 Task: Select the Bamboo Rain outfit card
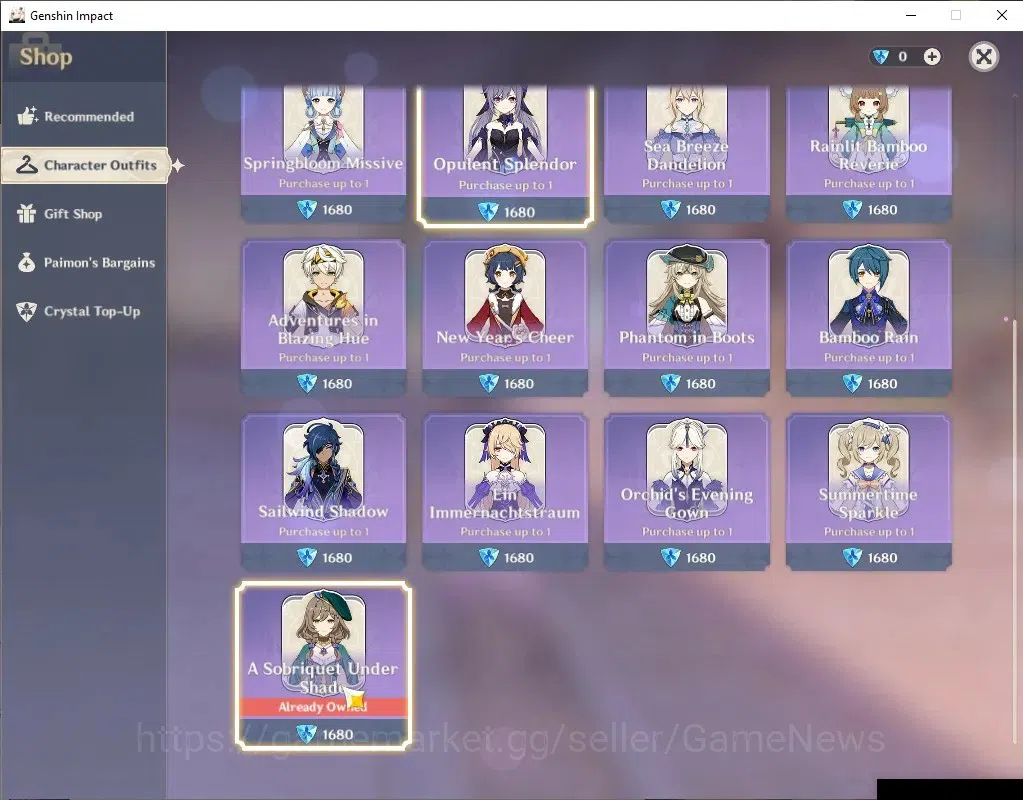868,318
